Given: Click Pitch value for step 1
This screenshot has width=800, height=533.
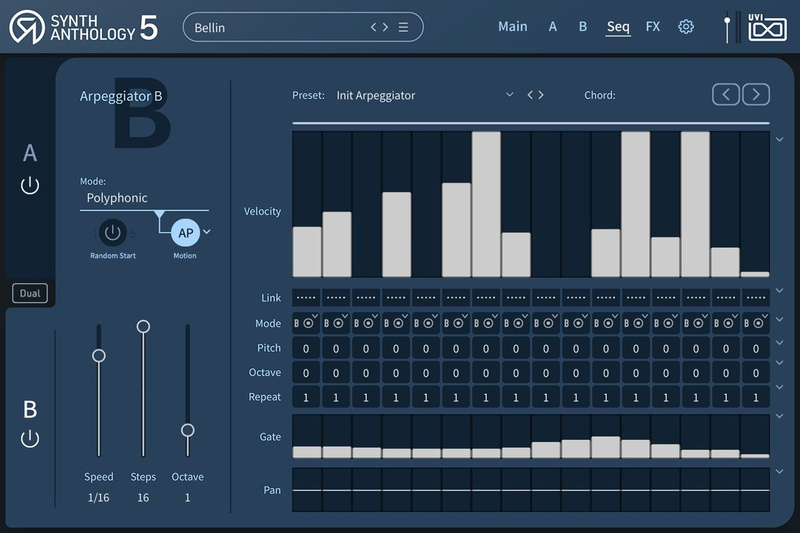Looking at the screenshot, I should (306, 348).
